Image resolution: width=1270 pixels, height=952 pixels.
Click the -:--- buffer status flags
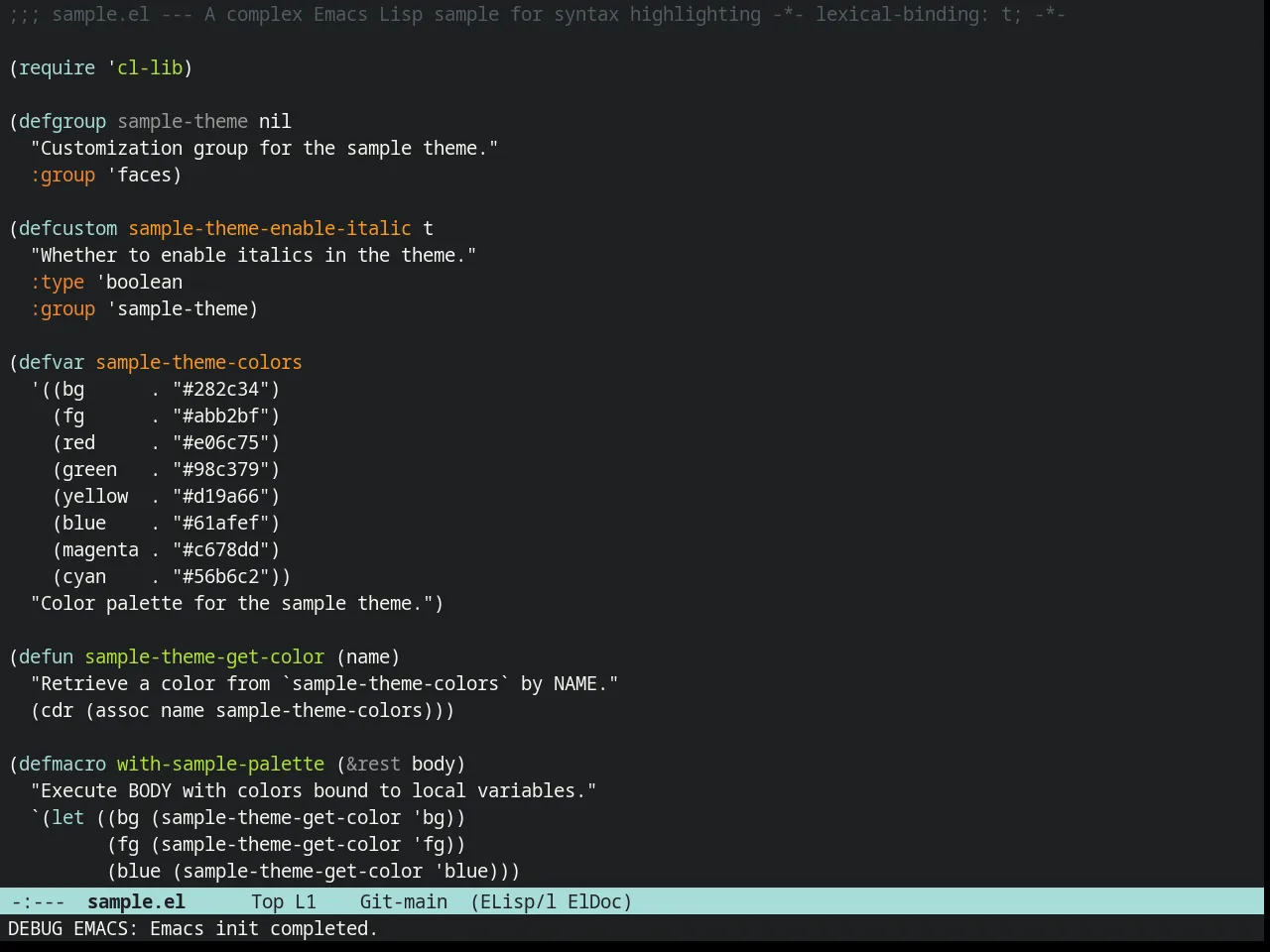(x=38, y=901)
